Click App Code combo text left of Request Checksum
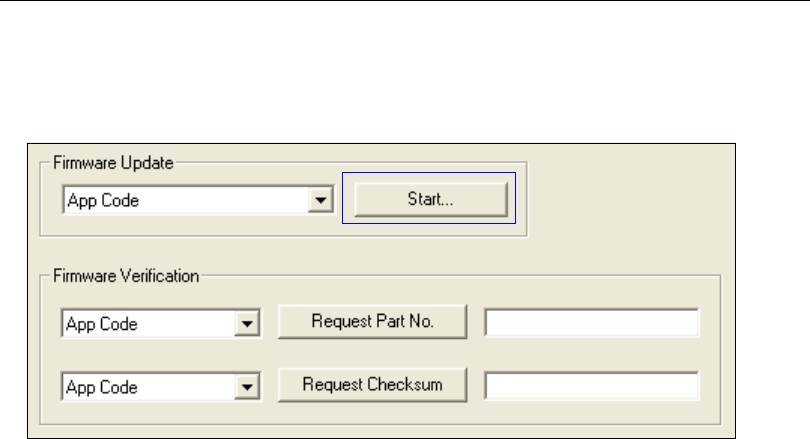This screenshot has width=810, height=439. click(x=150, y=386)
